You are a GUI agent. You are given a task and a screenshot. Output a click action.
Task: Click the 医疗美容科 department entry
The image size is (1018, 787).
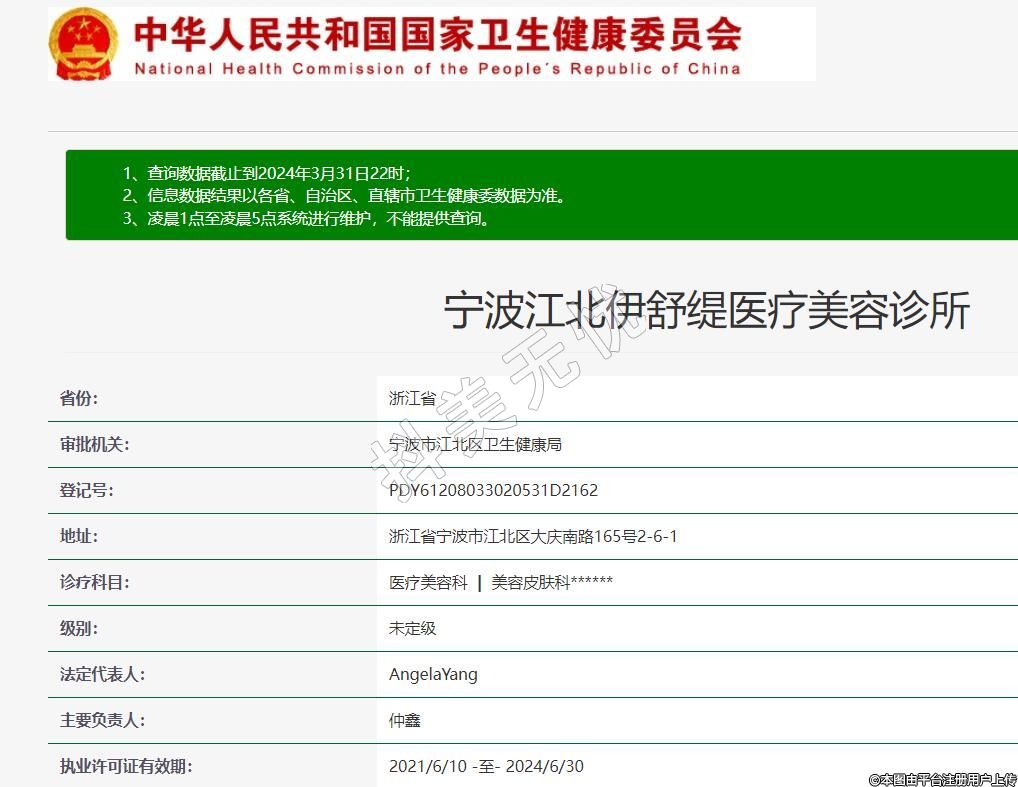(x=428, y=582)
